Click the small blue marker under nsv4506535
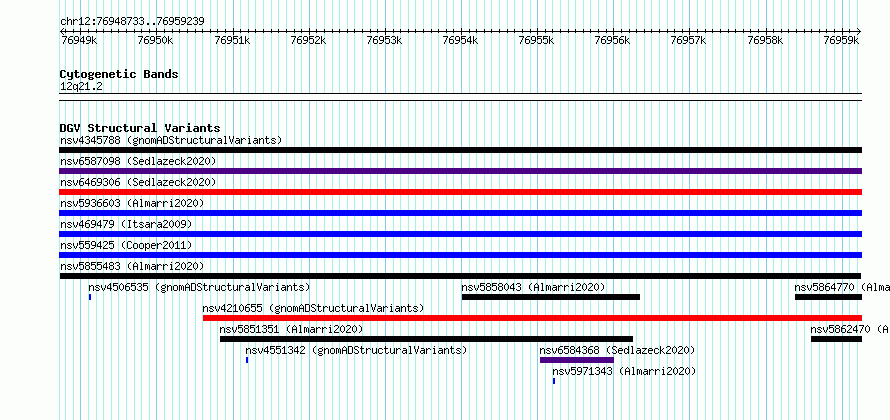890x420 pixels. point(90,297)
